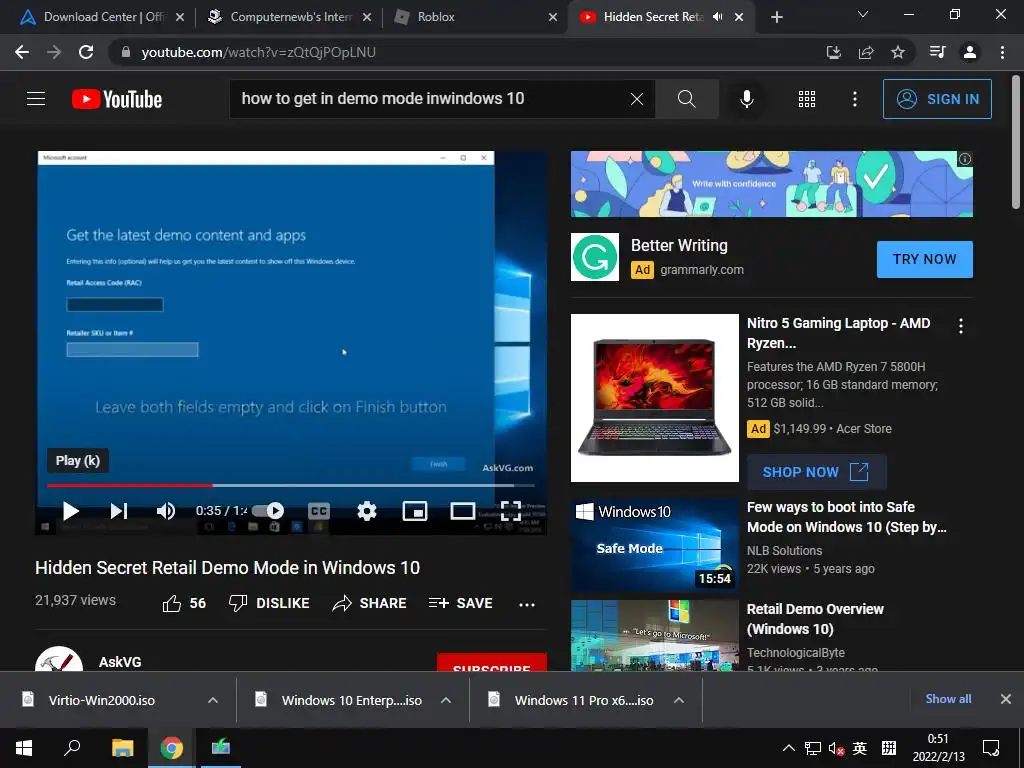Screen dimensions: 1024x768
Task: Seek on the red video progress bar
Action: 291,485
